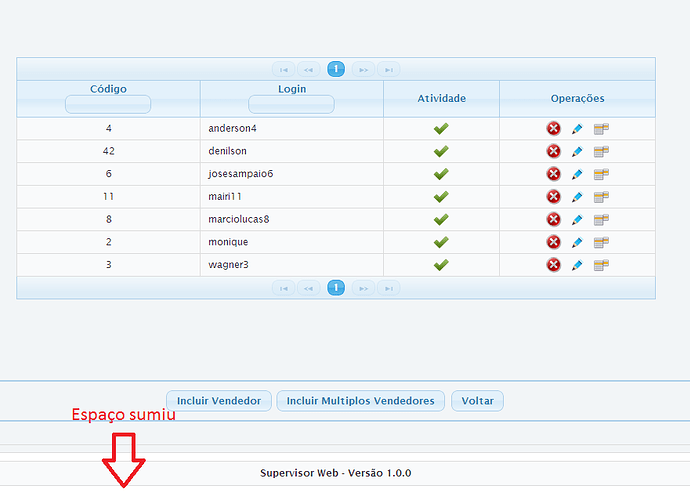Edit denilson using the pencil icon

pos(577,152)
